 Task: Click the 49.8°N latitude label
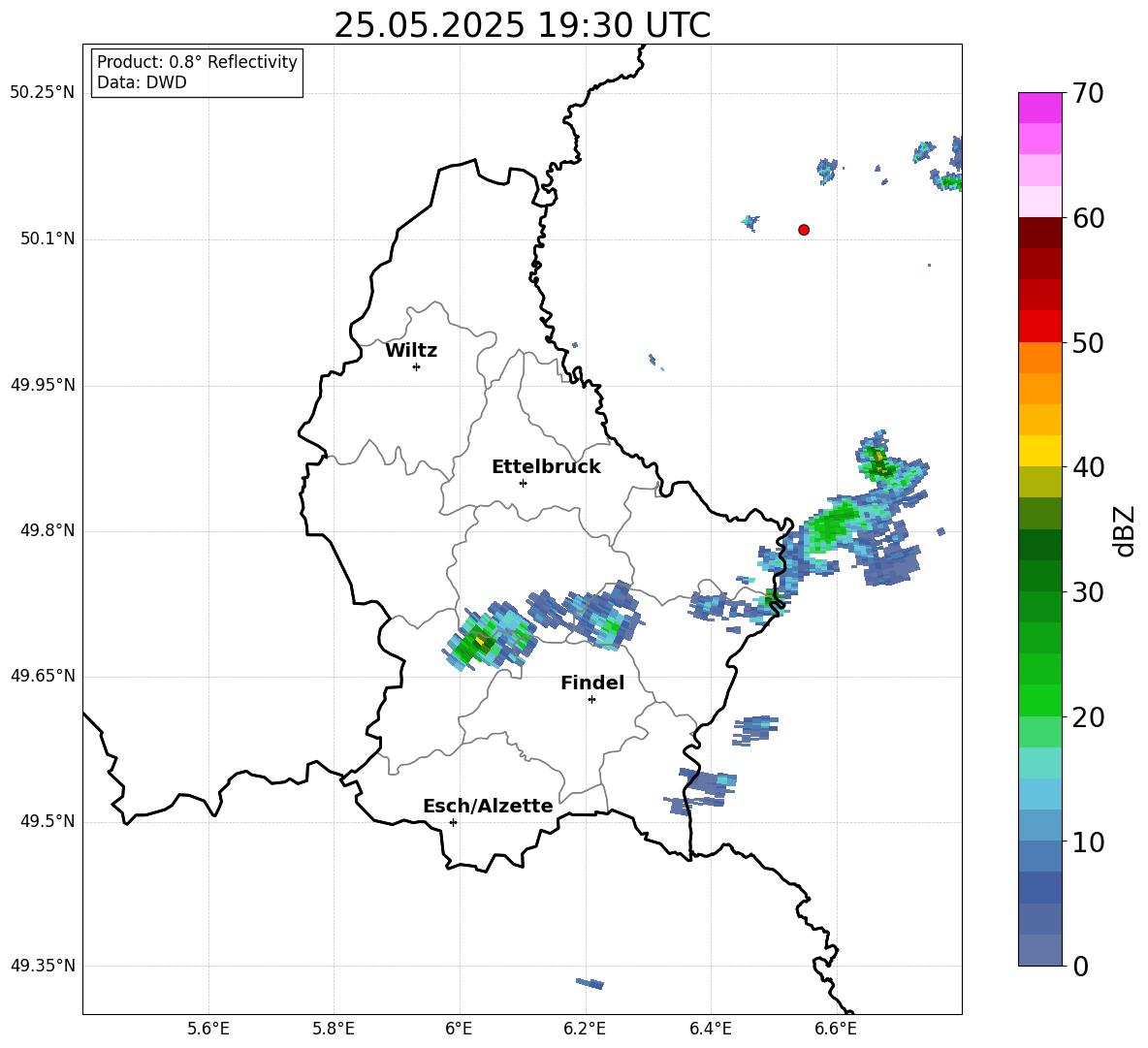pos(48,530)
